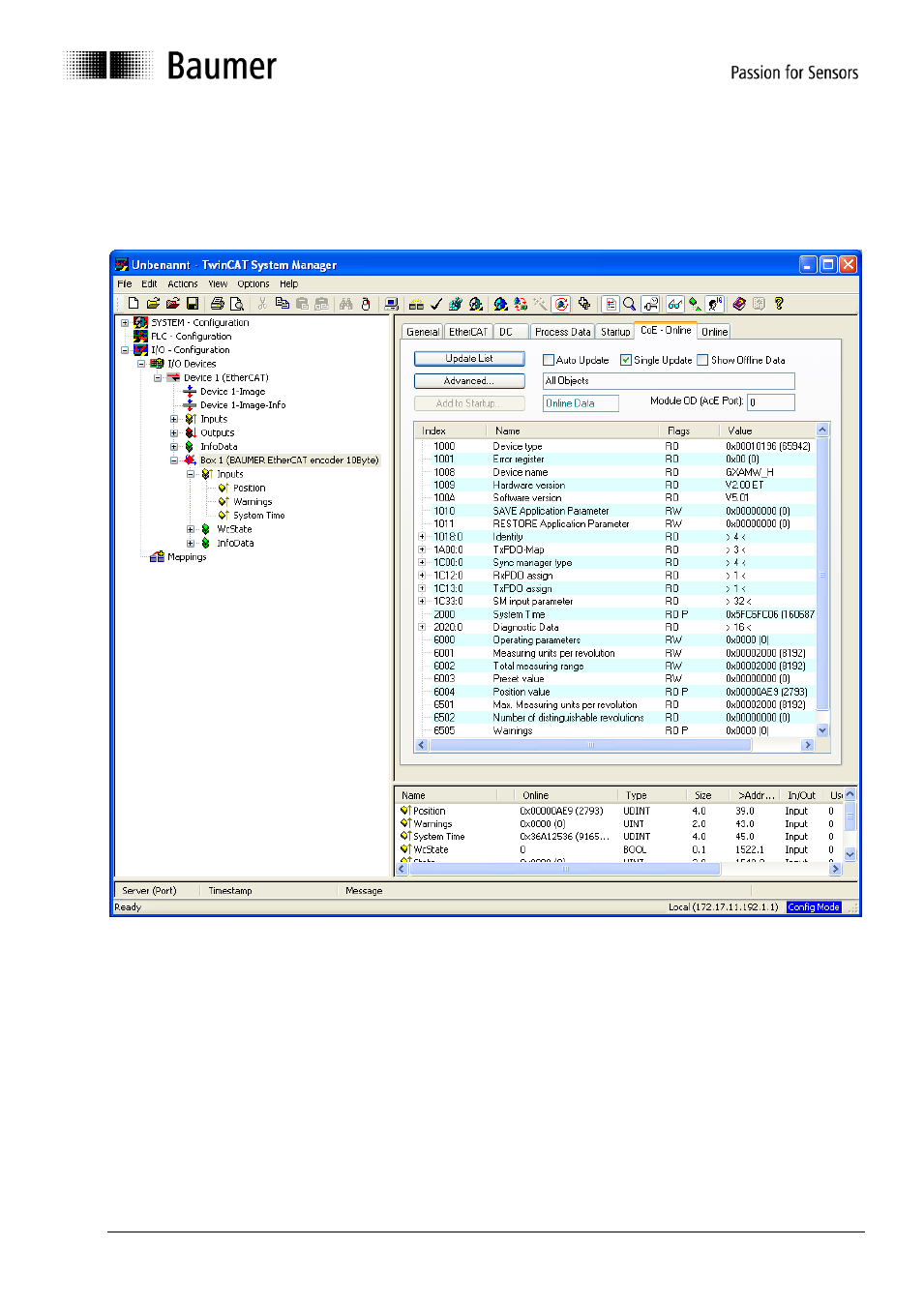This screenshot has height=1306, width=924.
Task: Tick the Show Offline Data checkbox
Action: click(x=703, y=360)
